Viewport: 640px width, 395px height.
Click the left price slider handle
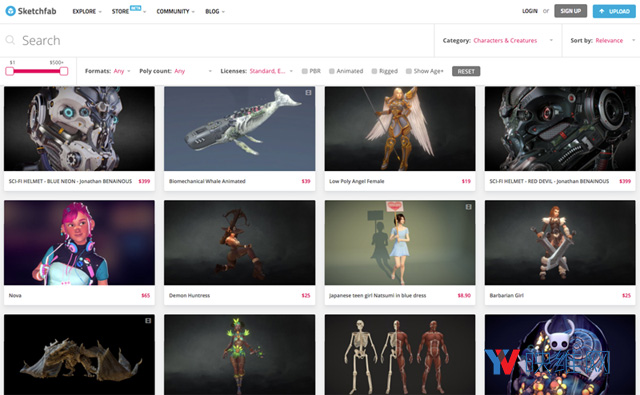[9, 71]
